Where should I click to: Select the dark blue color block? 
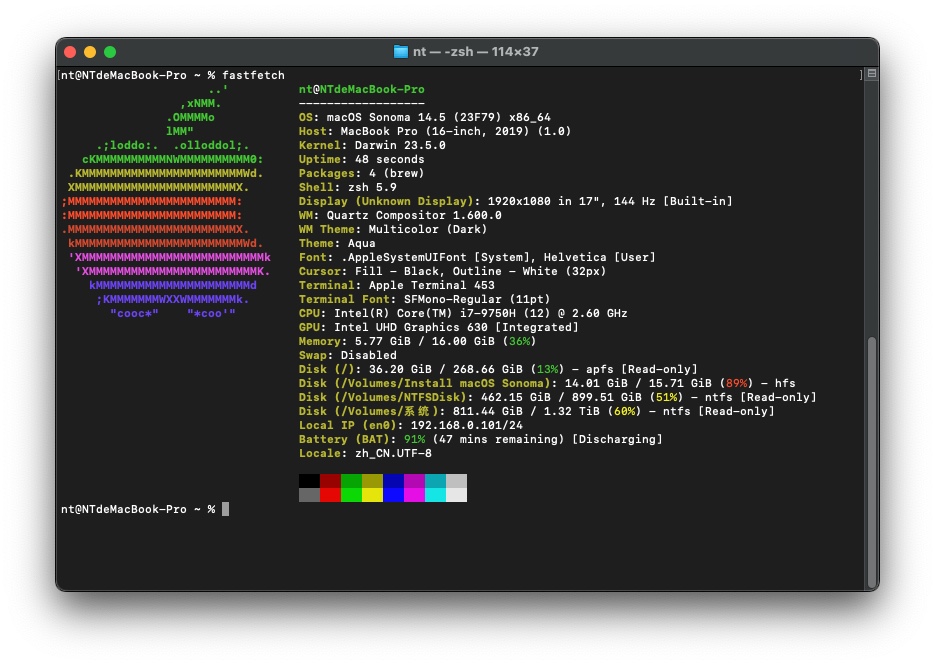(x=393, y=481)
